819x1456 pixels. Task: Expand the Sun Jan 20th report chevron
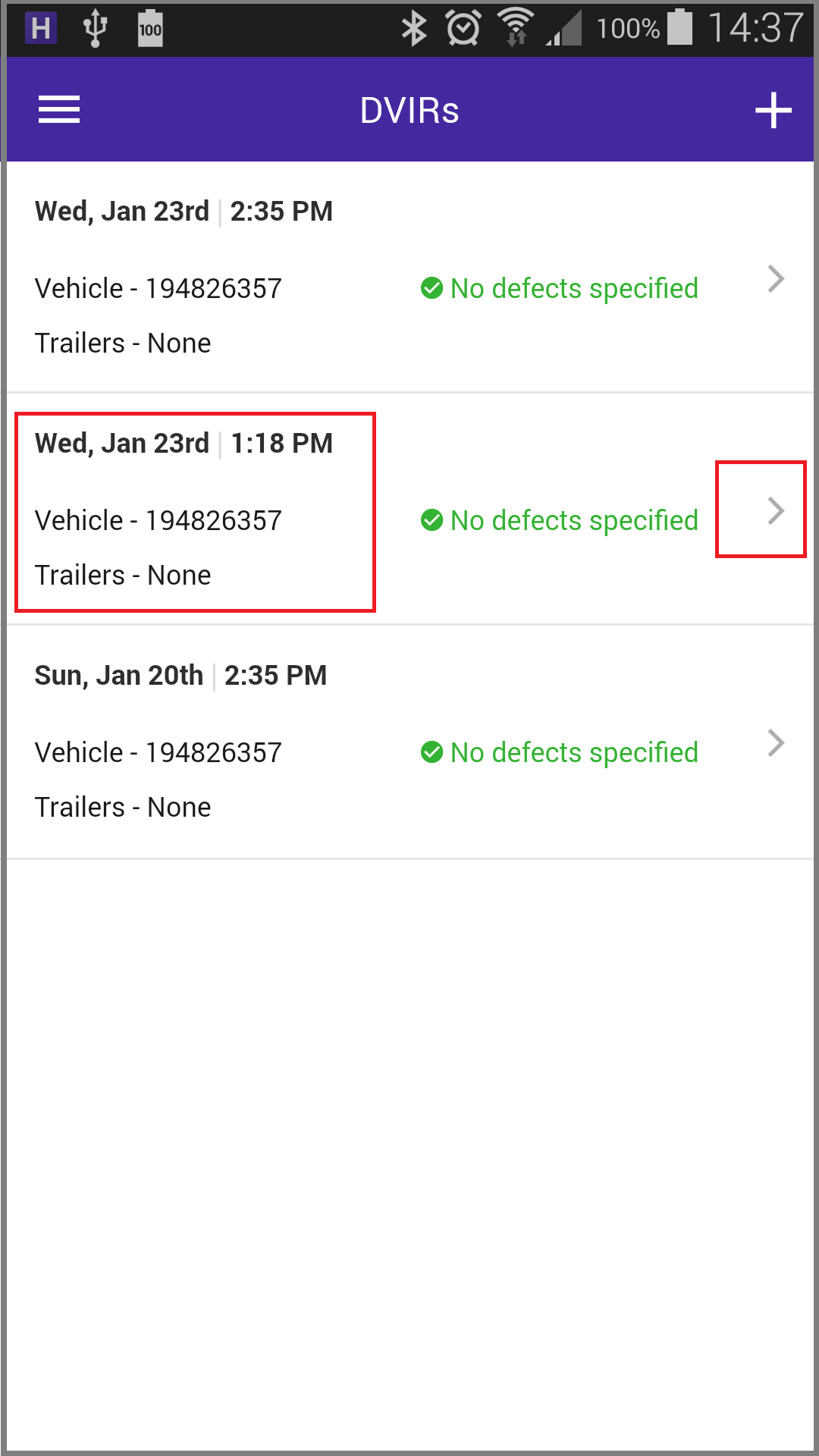pos(776,743)
